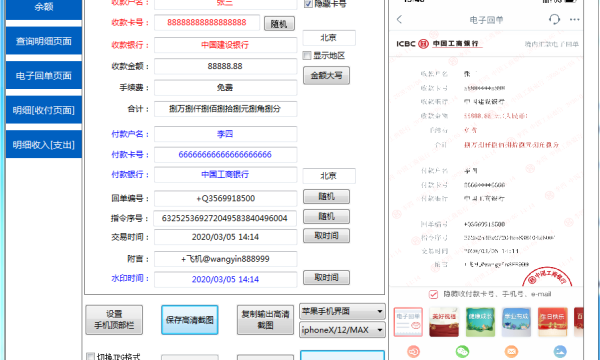Image resolution: width=600 pixels, height=360 pixels.
Task: Switch to 明细[收付页面] in sidebar
Action: tap(44, 110)
